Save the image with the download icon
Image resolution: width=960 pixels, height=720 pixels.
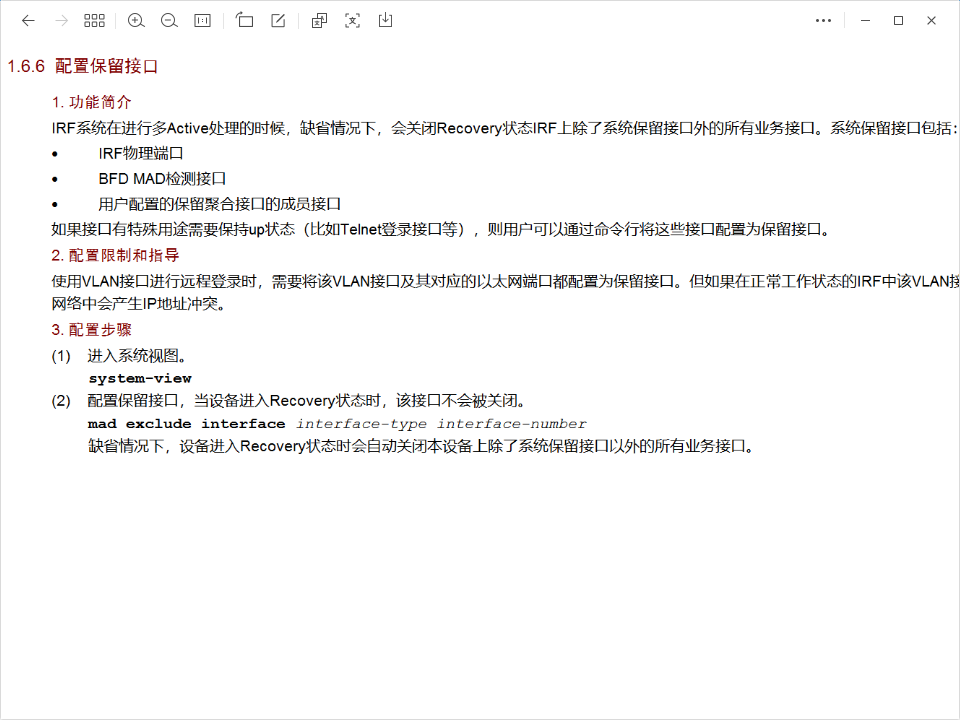pos(385,21)
